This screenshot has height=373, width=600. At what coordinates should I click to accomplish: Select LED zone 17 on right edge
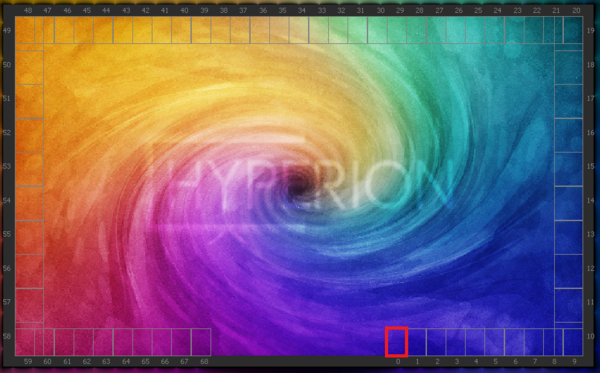tap(569, 101)
